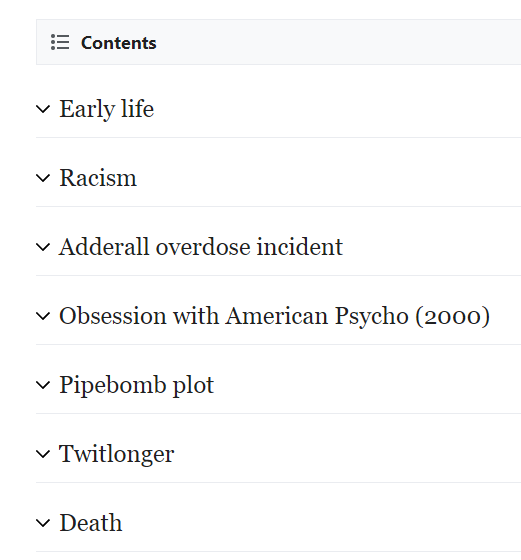
Task: Click the Death section heading
Action: point(91,523)
